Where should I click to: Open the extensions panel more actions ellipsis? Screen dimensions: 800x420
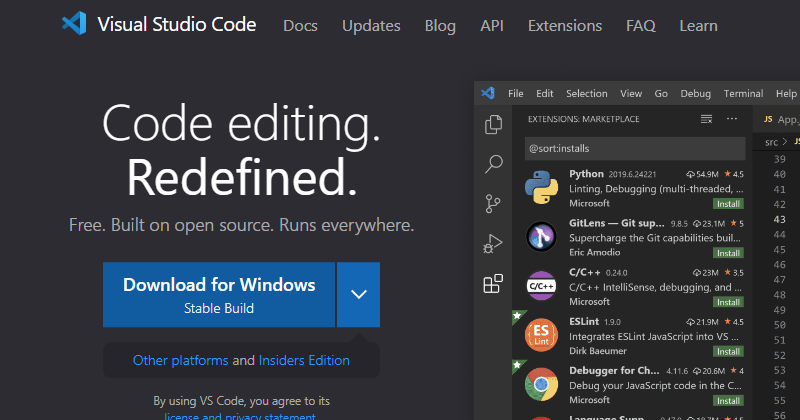tap(732, 119)
